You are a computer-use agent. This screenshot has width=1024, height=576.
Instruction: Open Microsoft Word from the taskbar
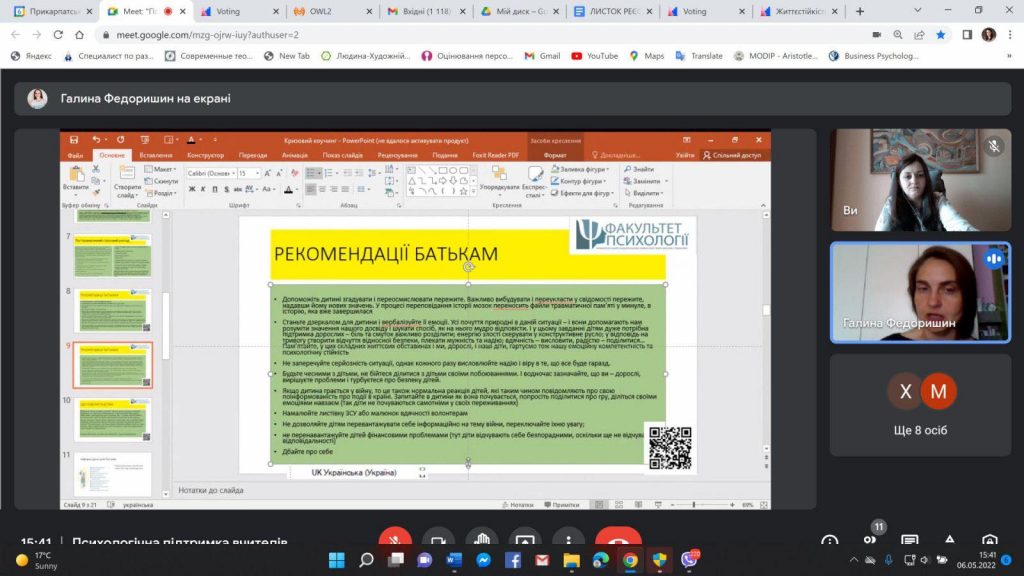click(452, 559)
